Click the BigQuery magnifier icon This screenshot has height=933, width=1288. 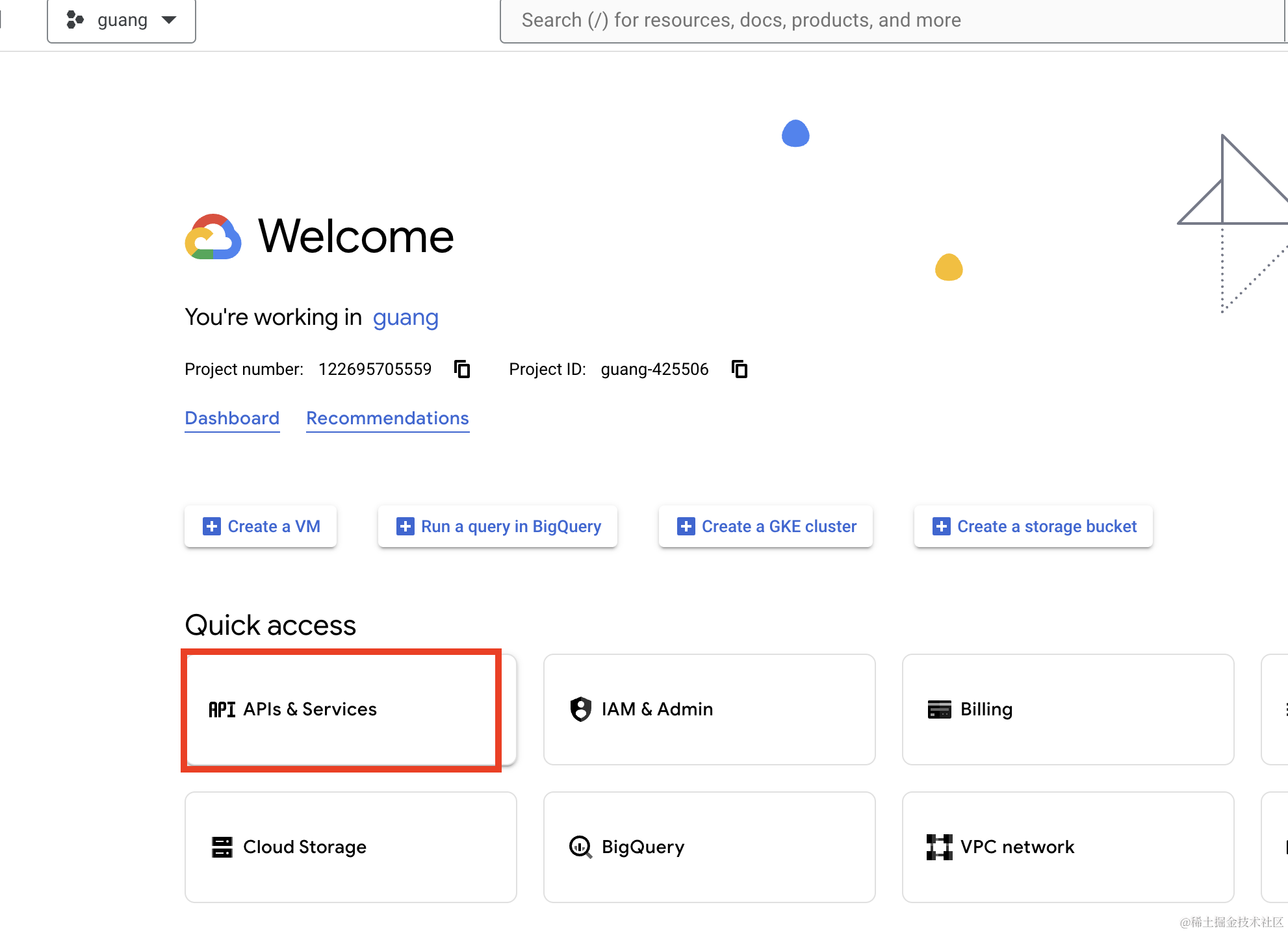(x=580, y=847)
